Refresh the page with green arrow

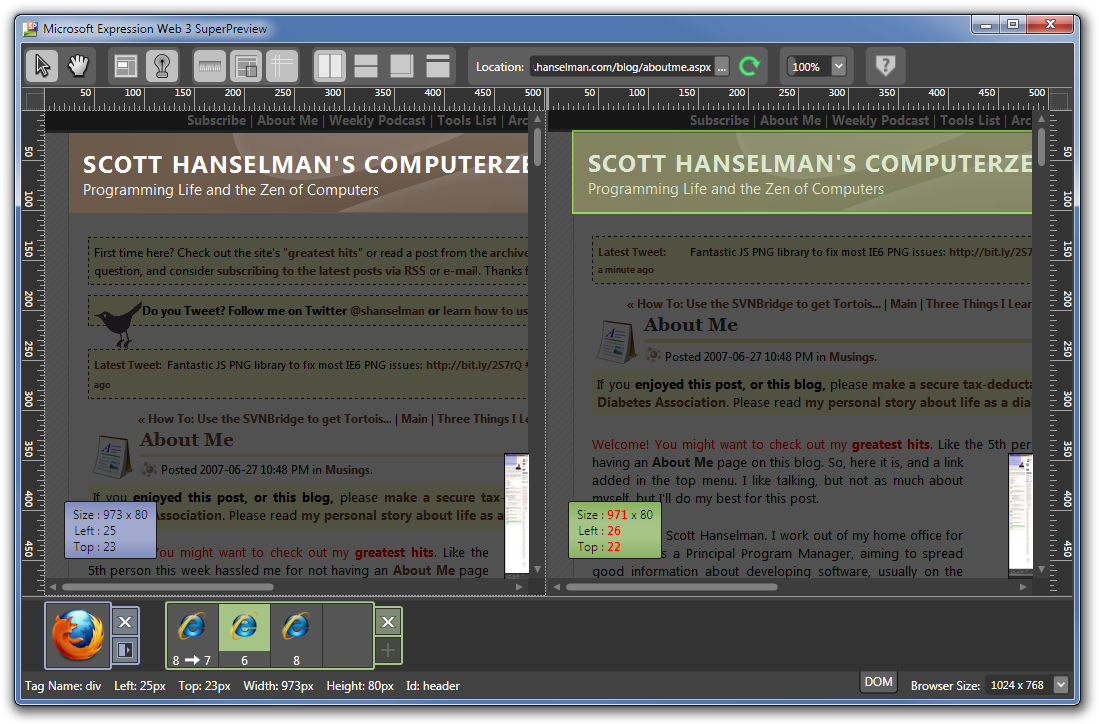(x=749, y=67)
